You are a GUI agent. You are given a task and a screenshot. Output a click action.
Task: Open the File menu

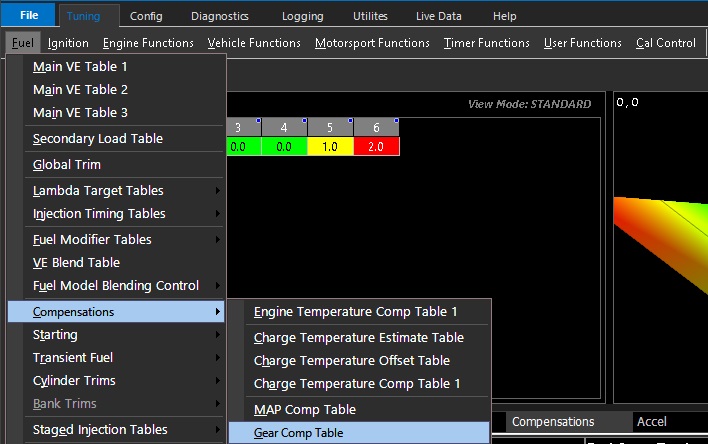(29, 16)
